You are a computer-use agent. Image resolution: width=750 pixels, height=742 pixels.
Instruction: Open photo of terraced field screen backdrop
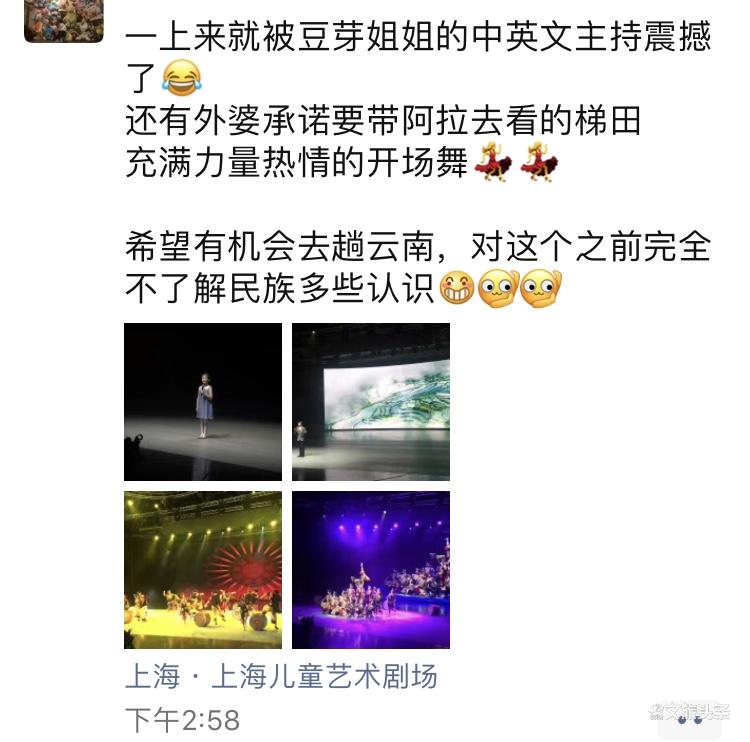coord(371,402)
